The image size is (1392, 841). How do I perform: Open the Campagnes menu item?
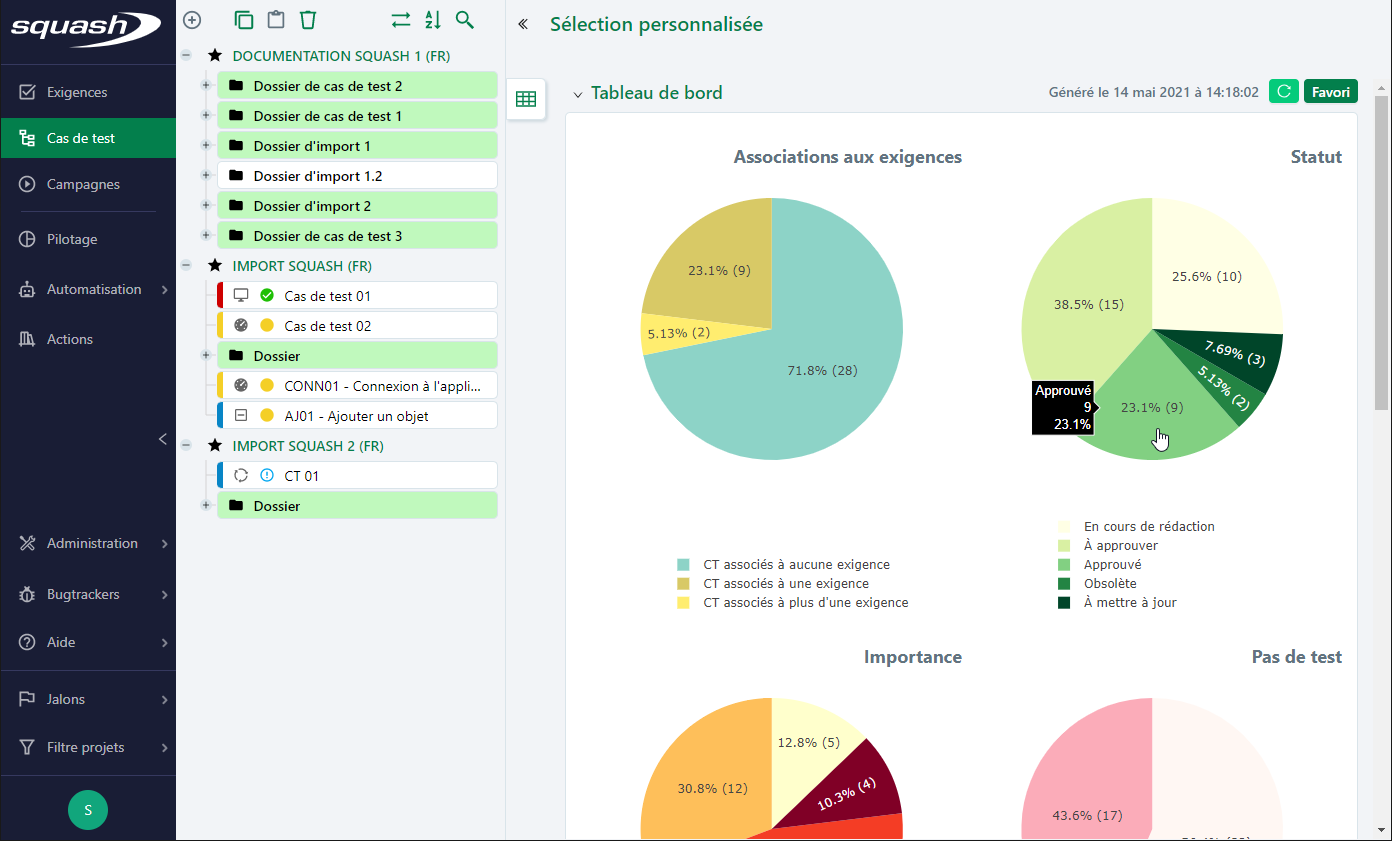[x=83, y=184]
